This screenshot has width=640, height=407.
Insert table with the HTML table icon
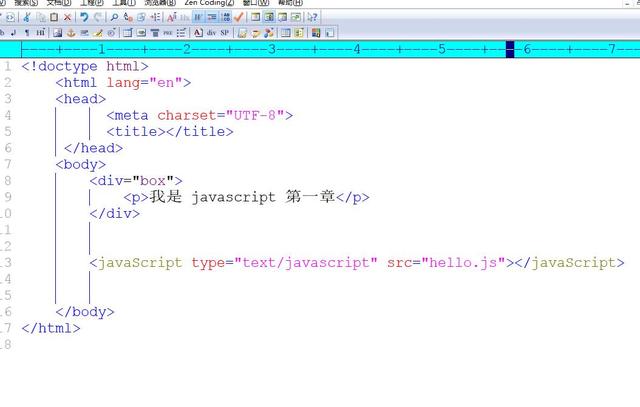pos(128,33)
